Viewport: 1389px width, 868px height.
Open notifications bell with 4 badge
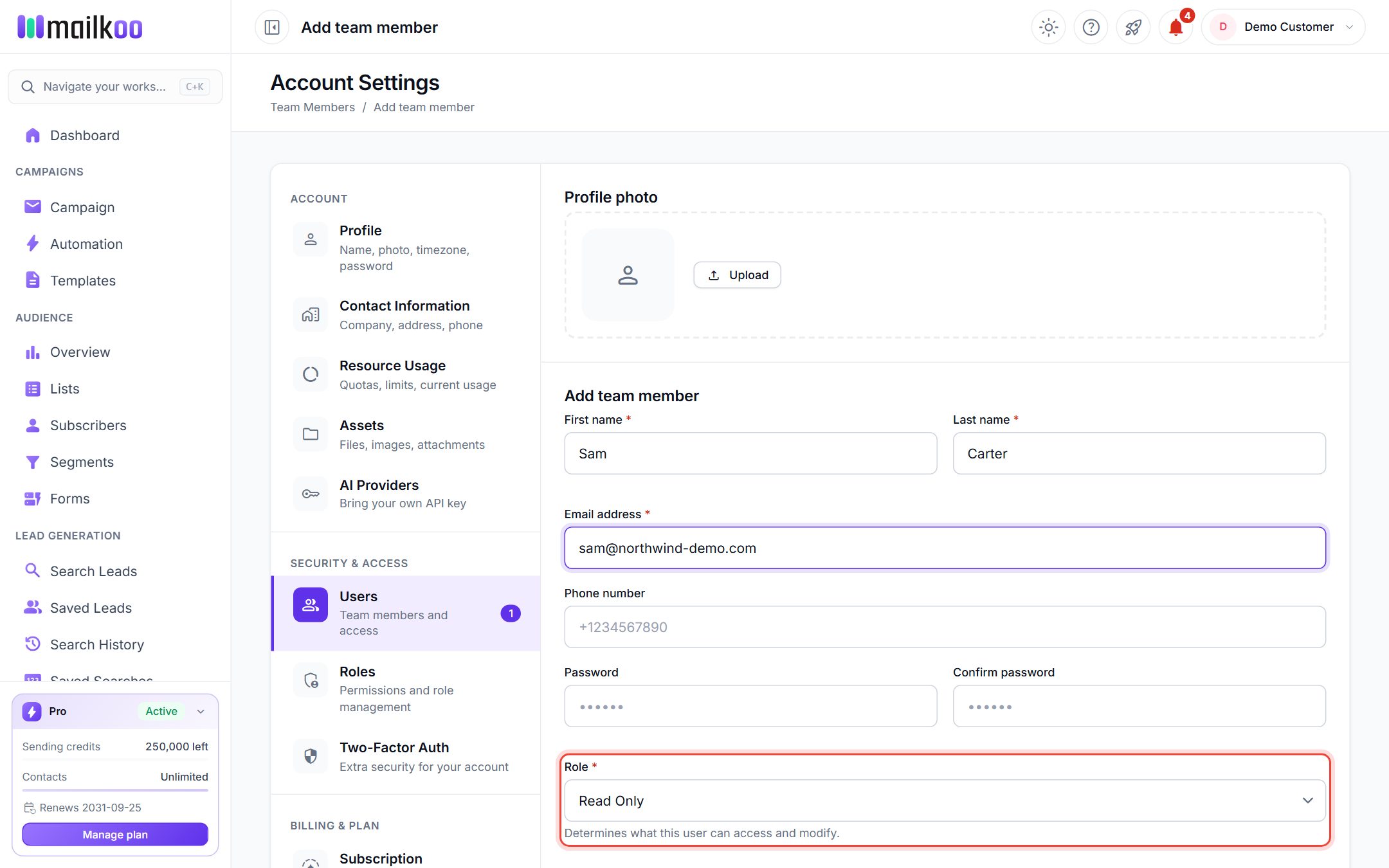pos(1176,27)
